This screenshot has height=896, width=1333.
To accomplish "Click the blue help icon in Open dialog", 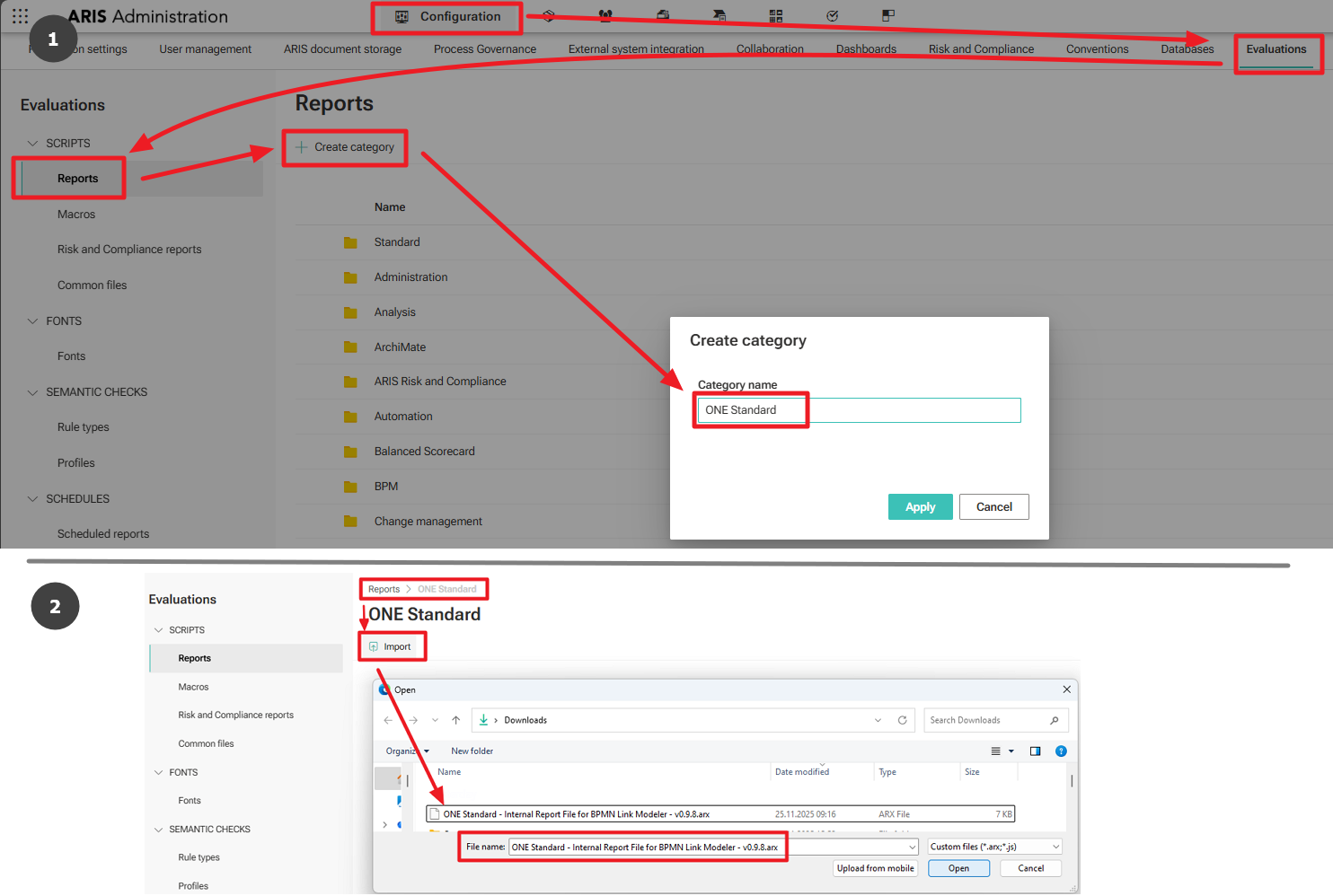I will [1061, 751].
